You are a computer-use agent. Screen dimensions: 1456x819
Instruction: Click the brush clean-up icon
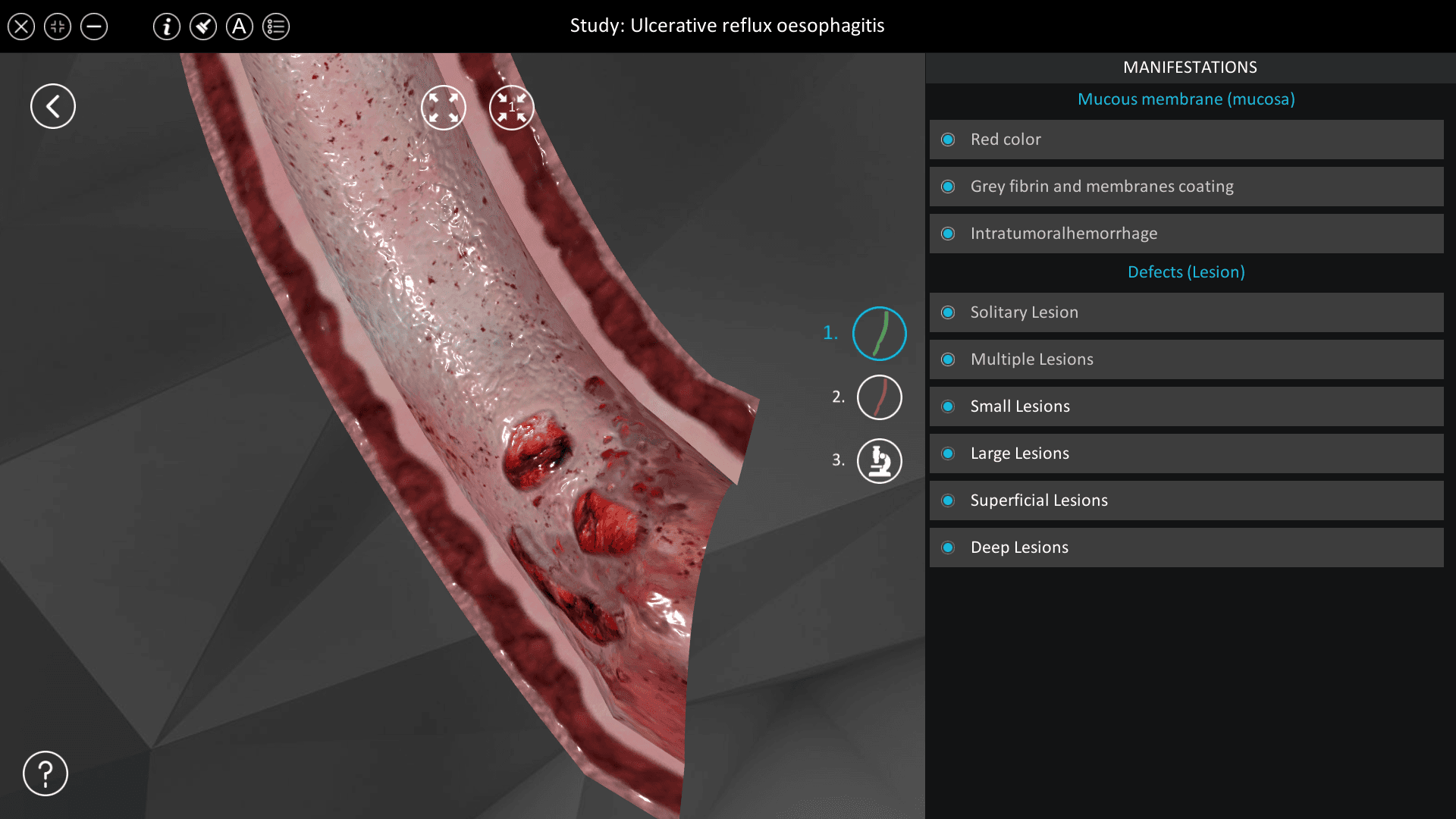[203, 27]
